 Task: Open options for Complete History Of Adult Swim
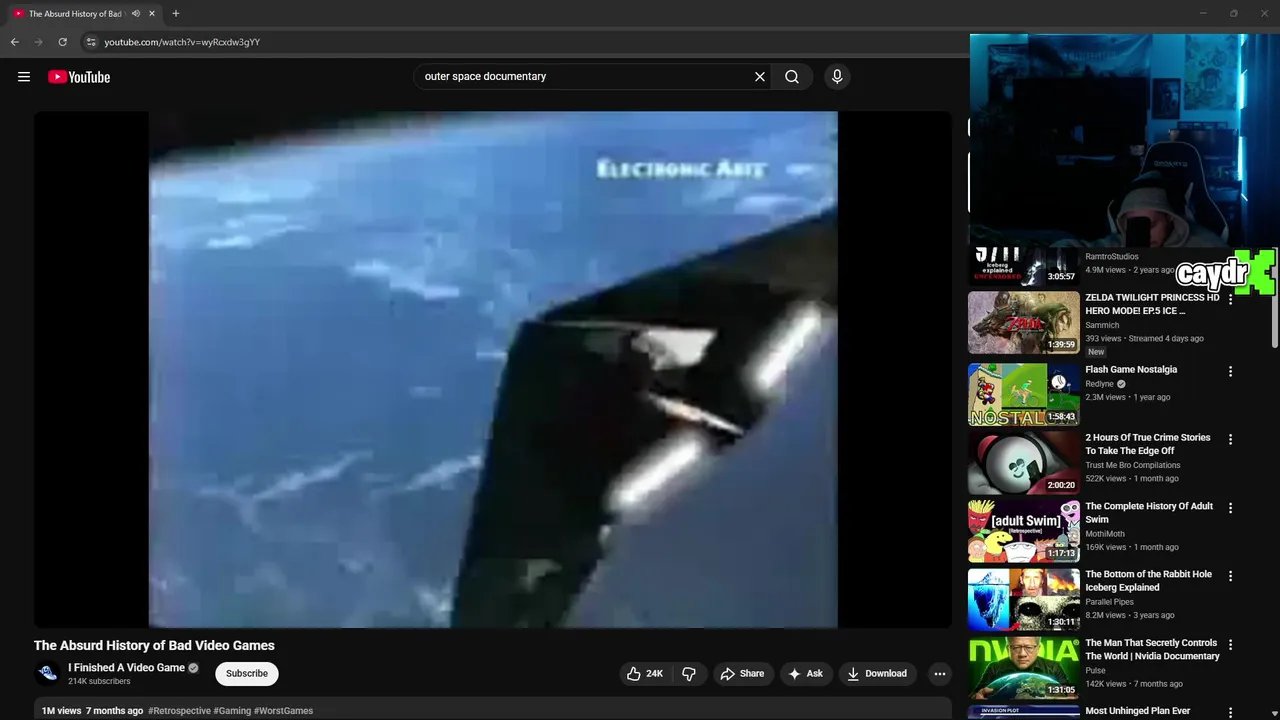pos(1231,508)
